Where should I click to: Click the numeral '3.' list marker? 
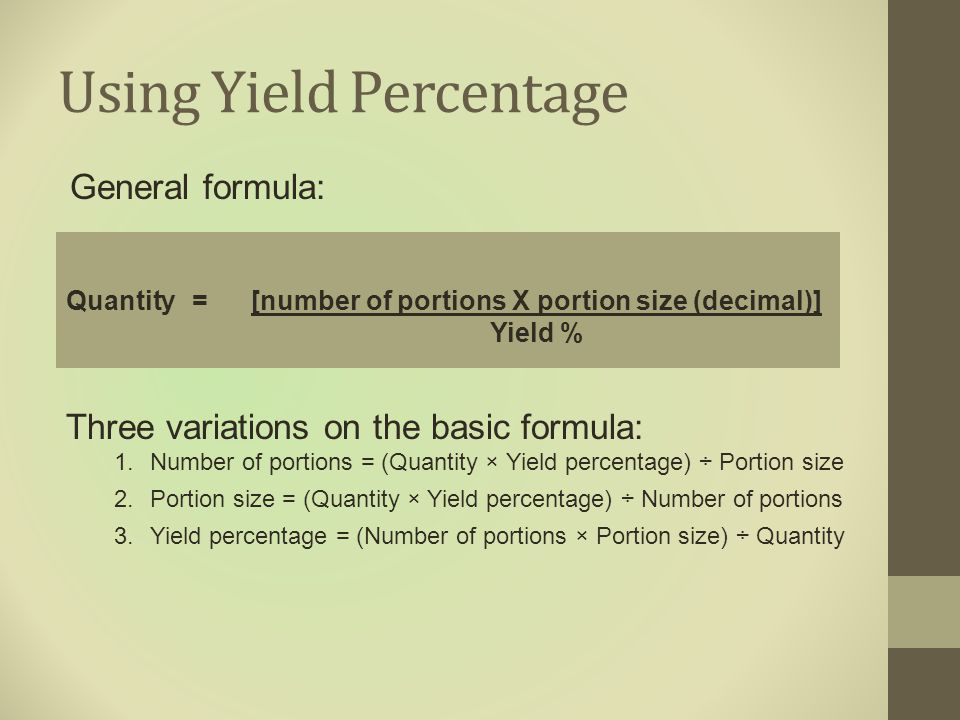(x=124, y=536)
